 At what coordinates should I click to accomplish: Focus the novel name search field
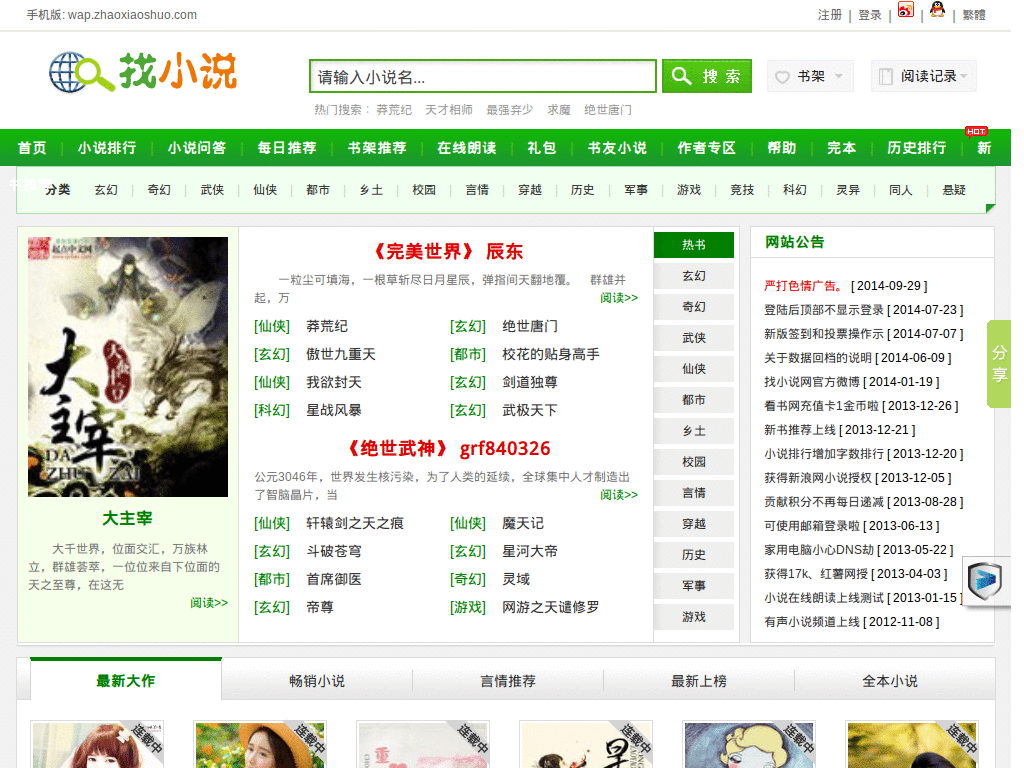(x=483, y=76)
